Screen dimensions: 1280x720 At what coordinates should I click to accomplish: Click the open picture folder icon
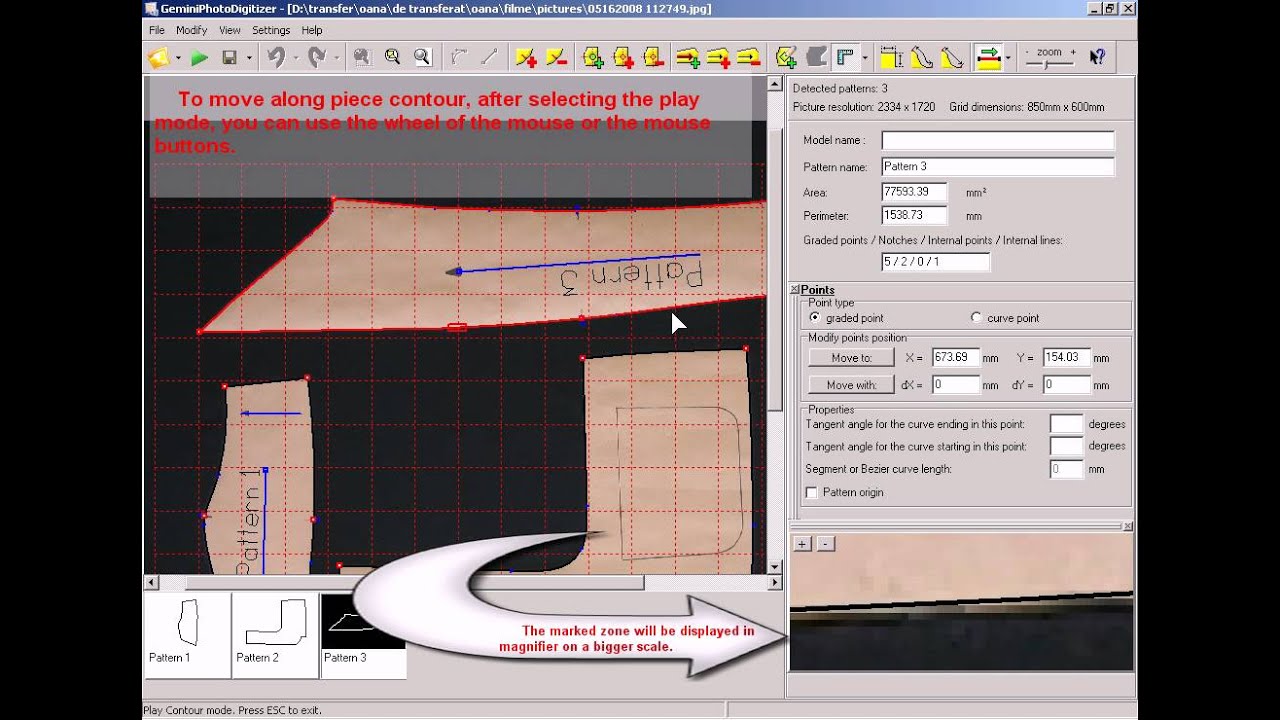[x=158, y=58]
